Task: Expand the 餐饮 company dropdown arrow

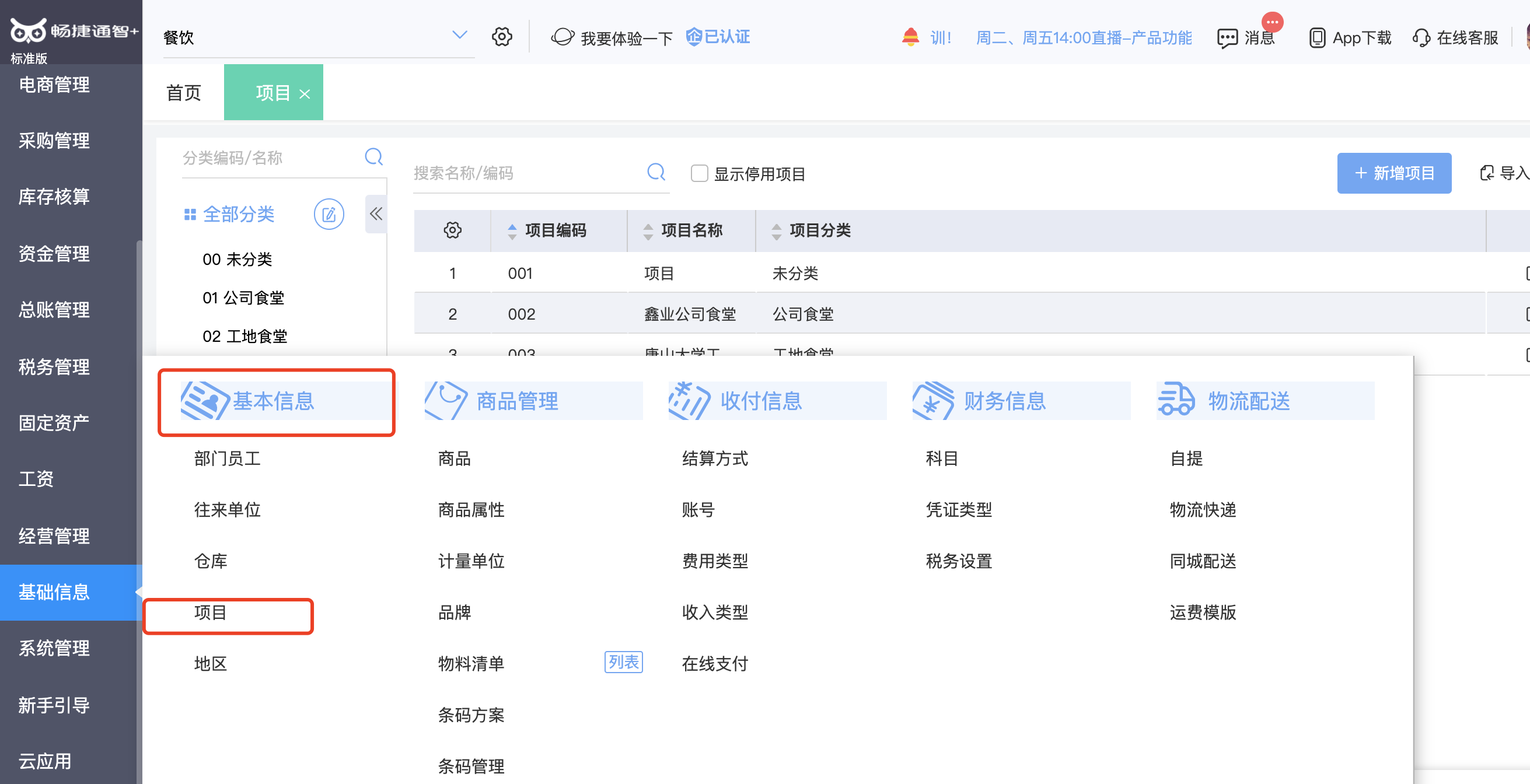Action: click(x=459, y=35)
